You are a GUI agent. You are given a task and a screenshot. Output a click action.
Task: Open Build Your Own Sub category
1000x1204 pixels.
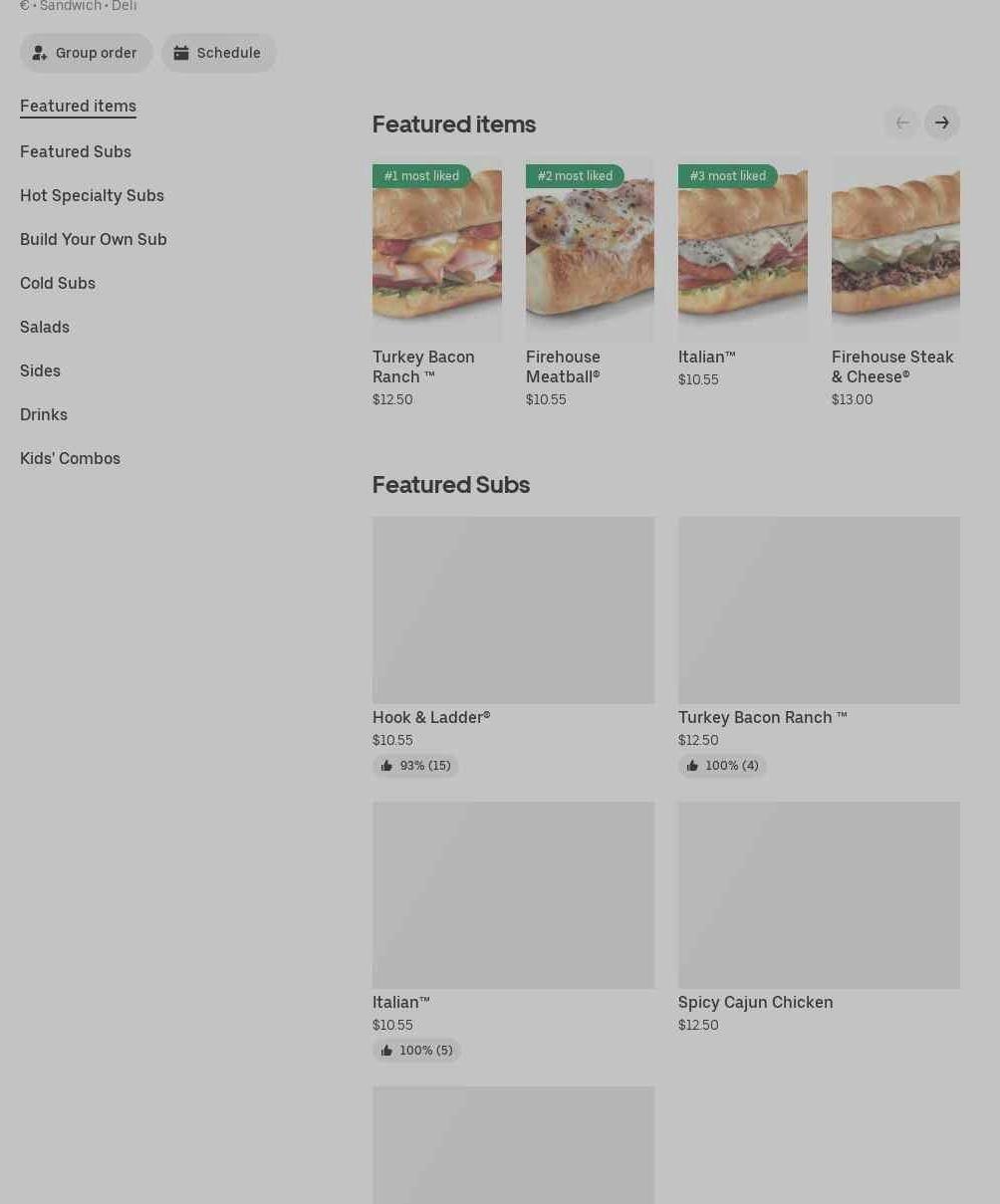pyautogui.click(x=94, y=239)
